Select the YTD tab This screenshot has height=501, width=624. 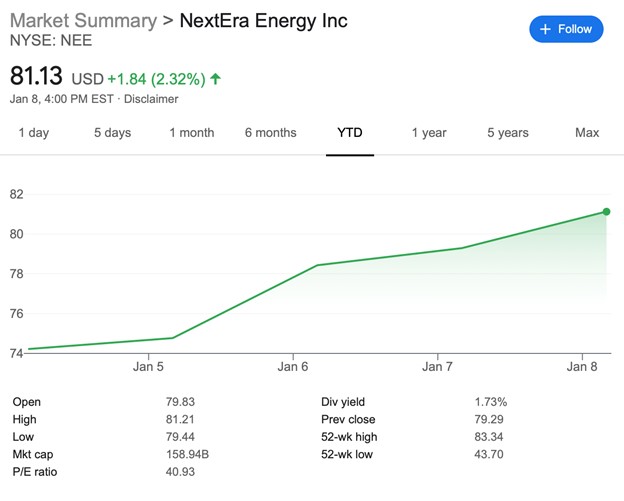coord(349,133)
